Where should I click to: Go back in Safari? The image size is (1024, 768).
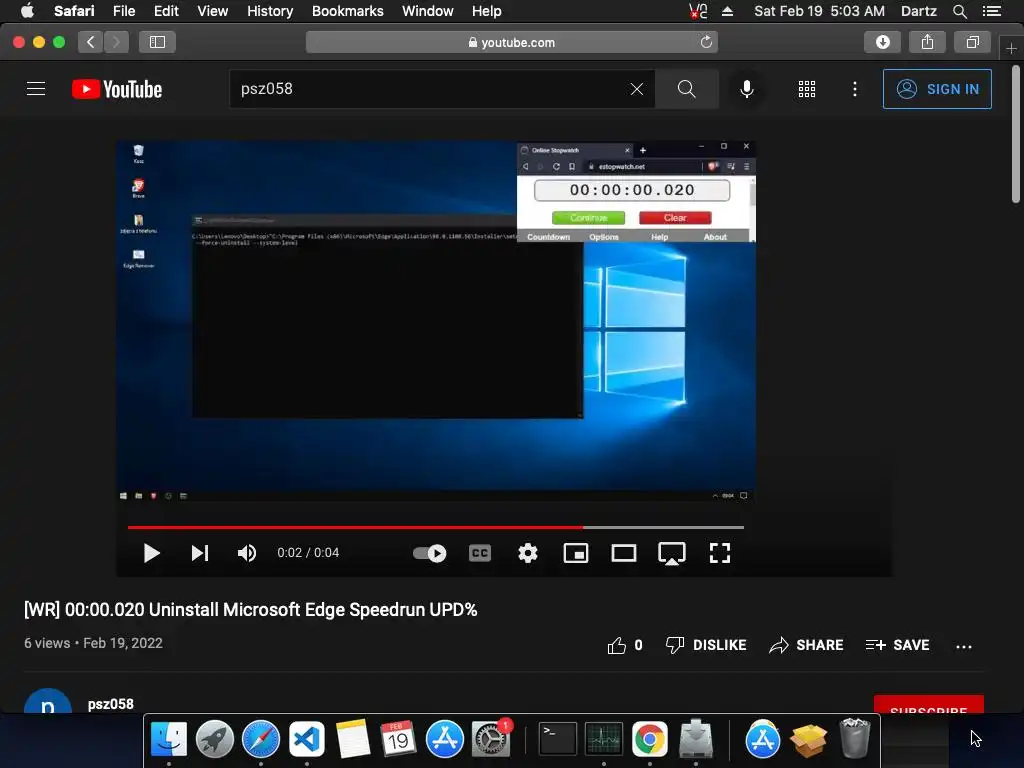pos(91,42)
